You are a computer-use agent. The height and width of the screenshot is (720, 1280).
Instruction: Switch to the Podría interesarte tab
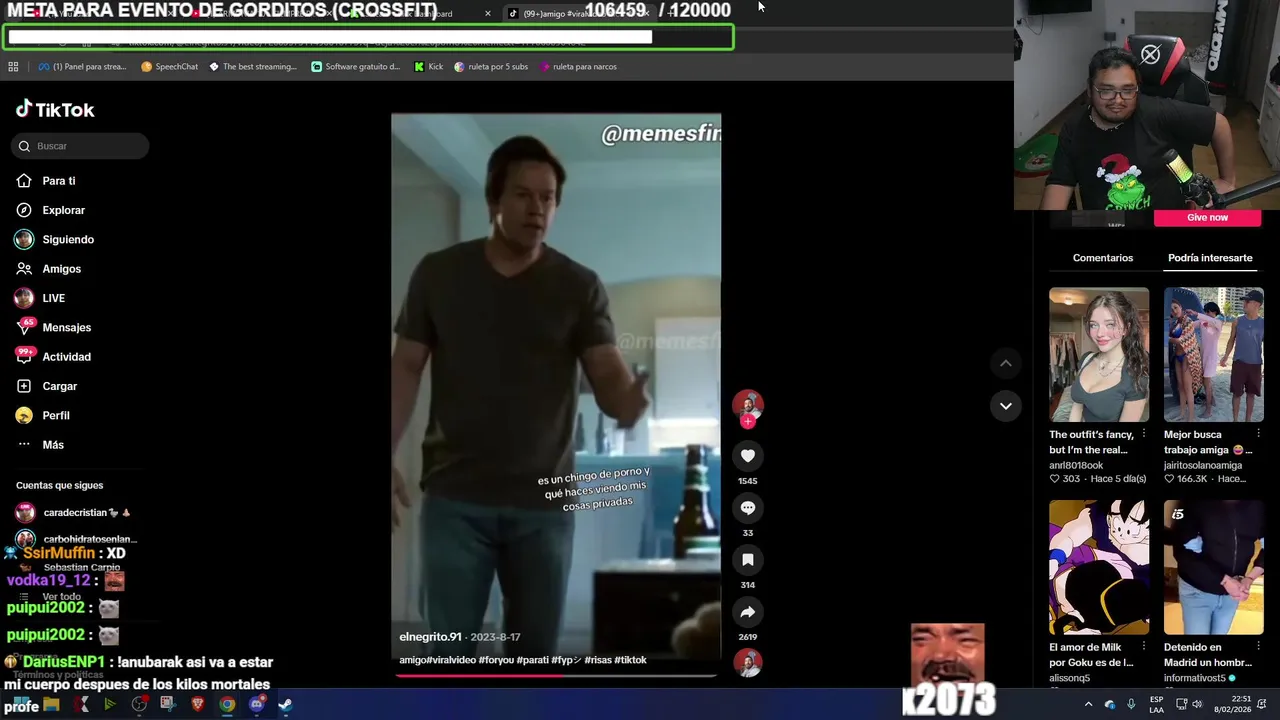[x=1210, y=258]
